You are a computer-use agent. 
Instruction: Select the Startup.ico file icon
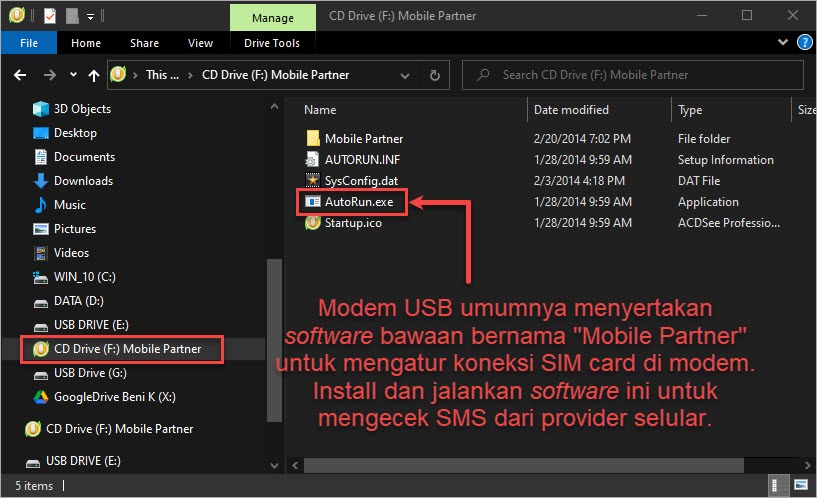tap(312, 222)
